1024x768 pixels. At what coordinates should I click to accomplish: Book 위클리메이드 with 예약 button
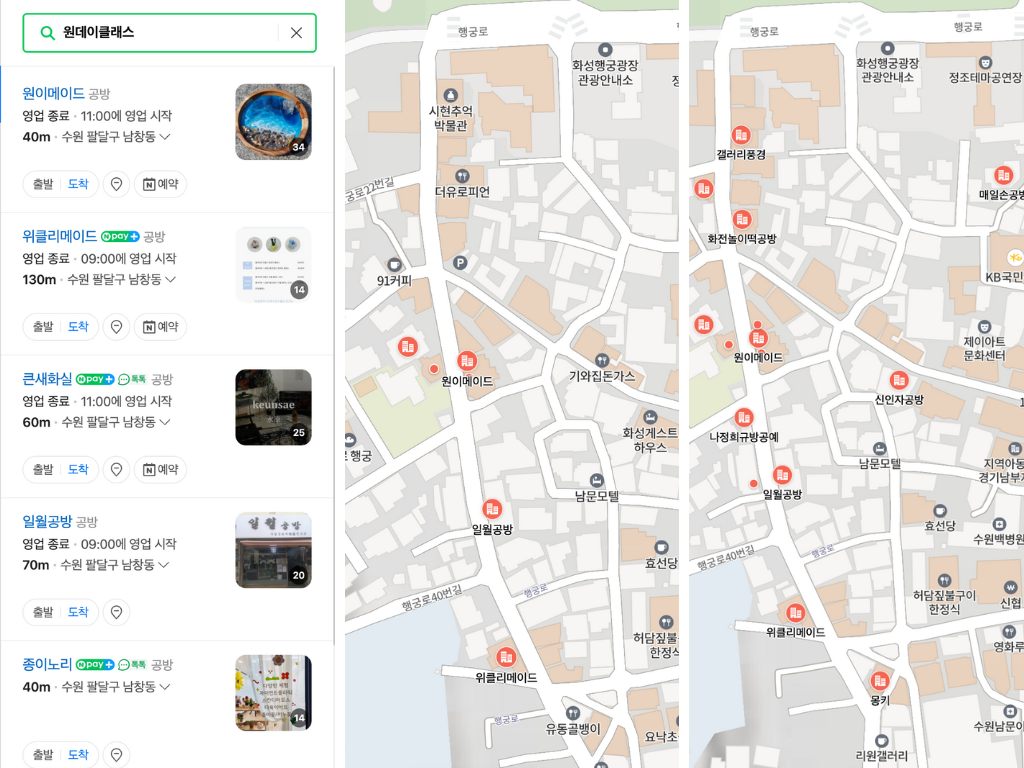160,327
